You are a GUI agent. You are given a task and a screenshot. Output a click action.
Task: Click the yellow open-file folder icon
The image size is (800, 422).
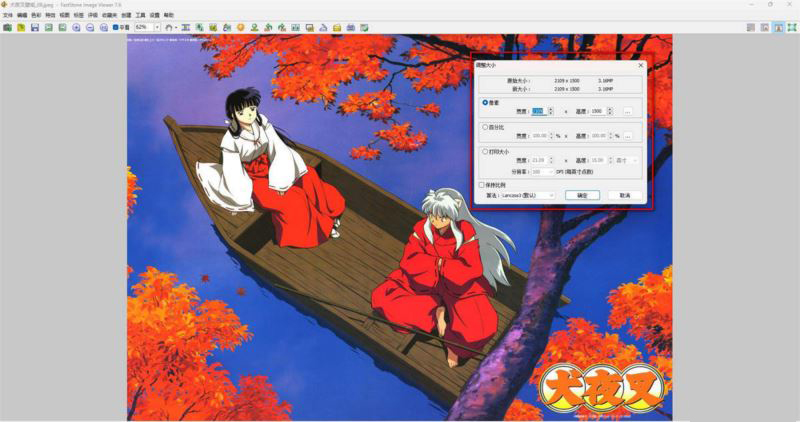(x=21, y=28)
